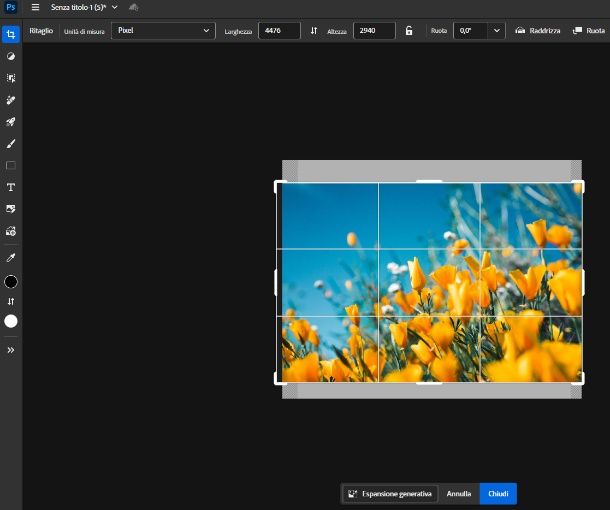Swap foreground and background colors
The height and width of the screenshot is (510, 610).
(x=11, y=301)
